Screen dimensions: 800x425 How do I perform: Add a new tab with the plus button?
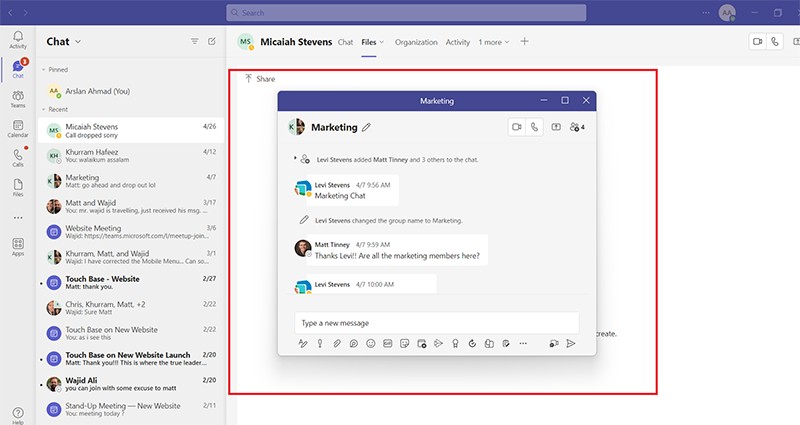[524, 42]
